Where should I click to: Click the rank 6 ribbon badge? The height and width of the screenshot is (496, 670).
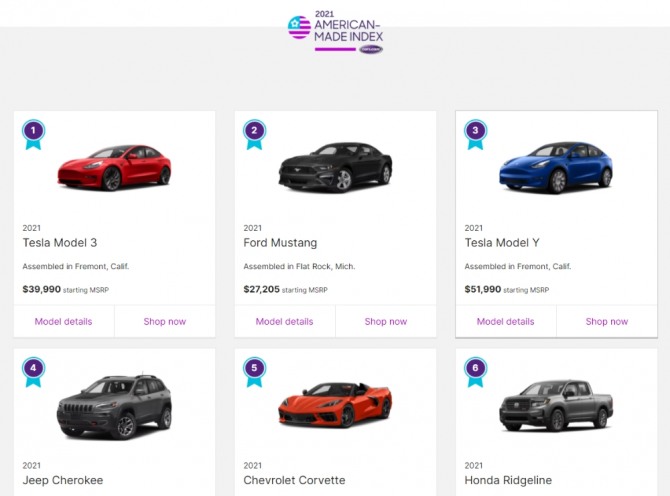[476, 370]
